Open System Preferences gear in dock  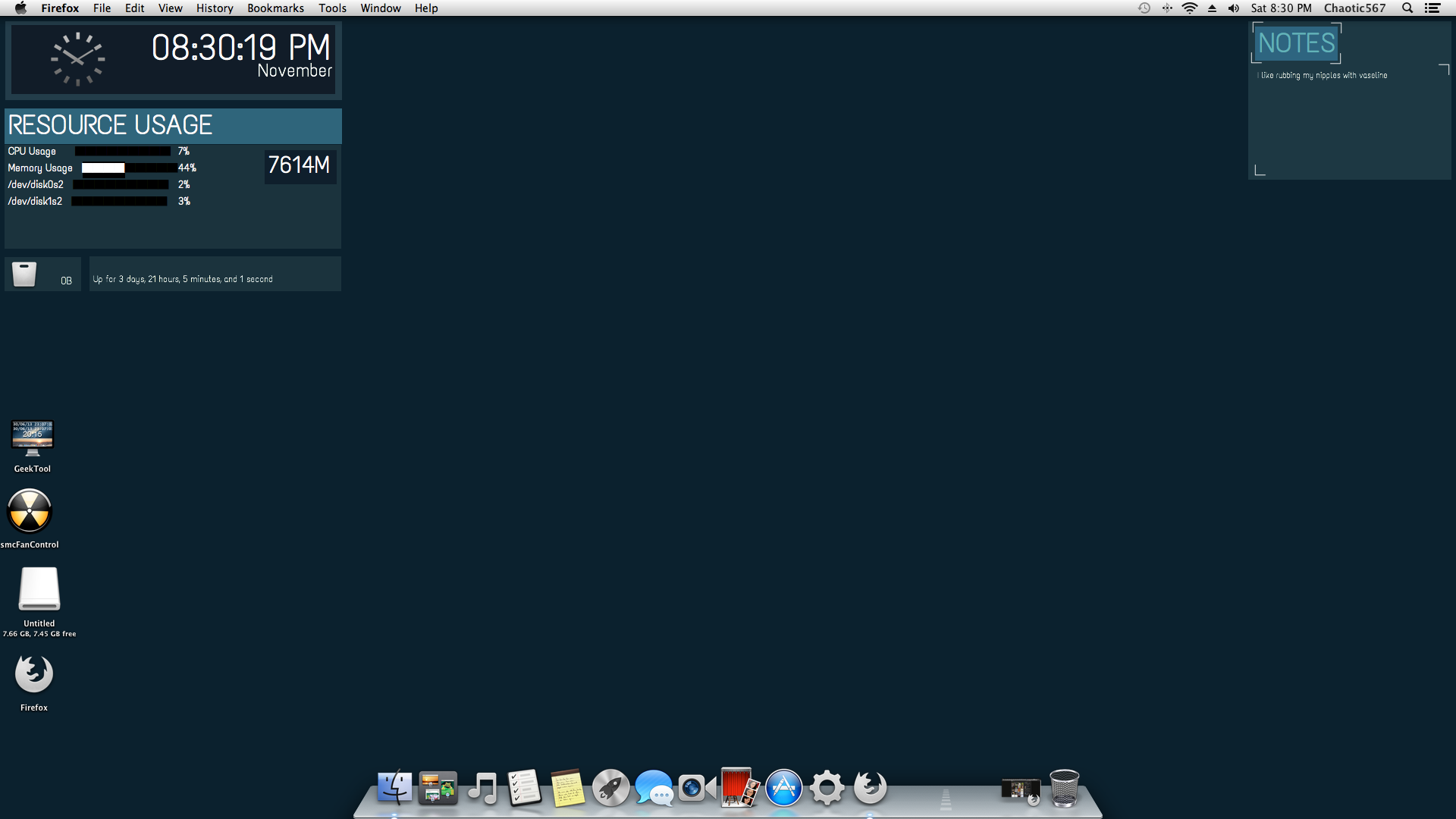(x=827, y=789)
